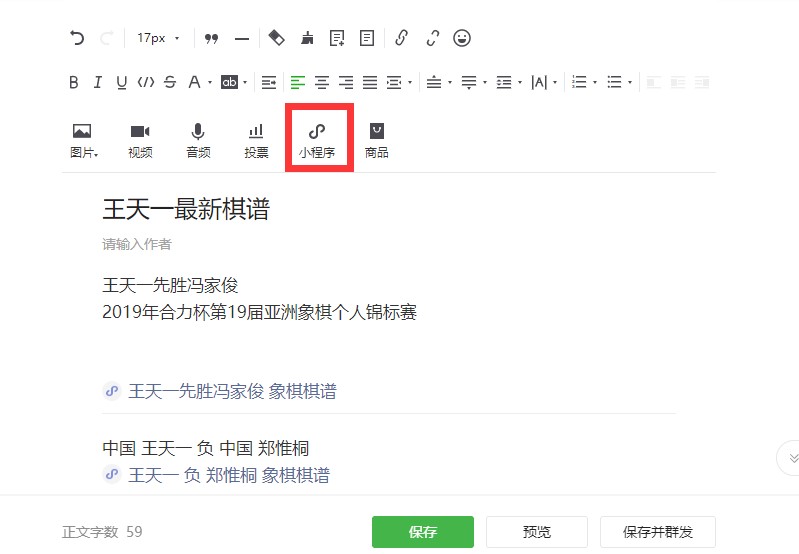Screen dimensions: 799x554
Task: Click the side margin indent icon
Action: click(394, 82)
